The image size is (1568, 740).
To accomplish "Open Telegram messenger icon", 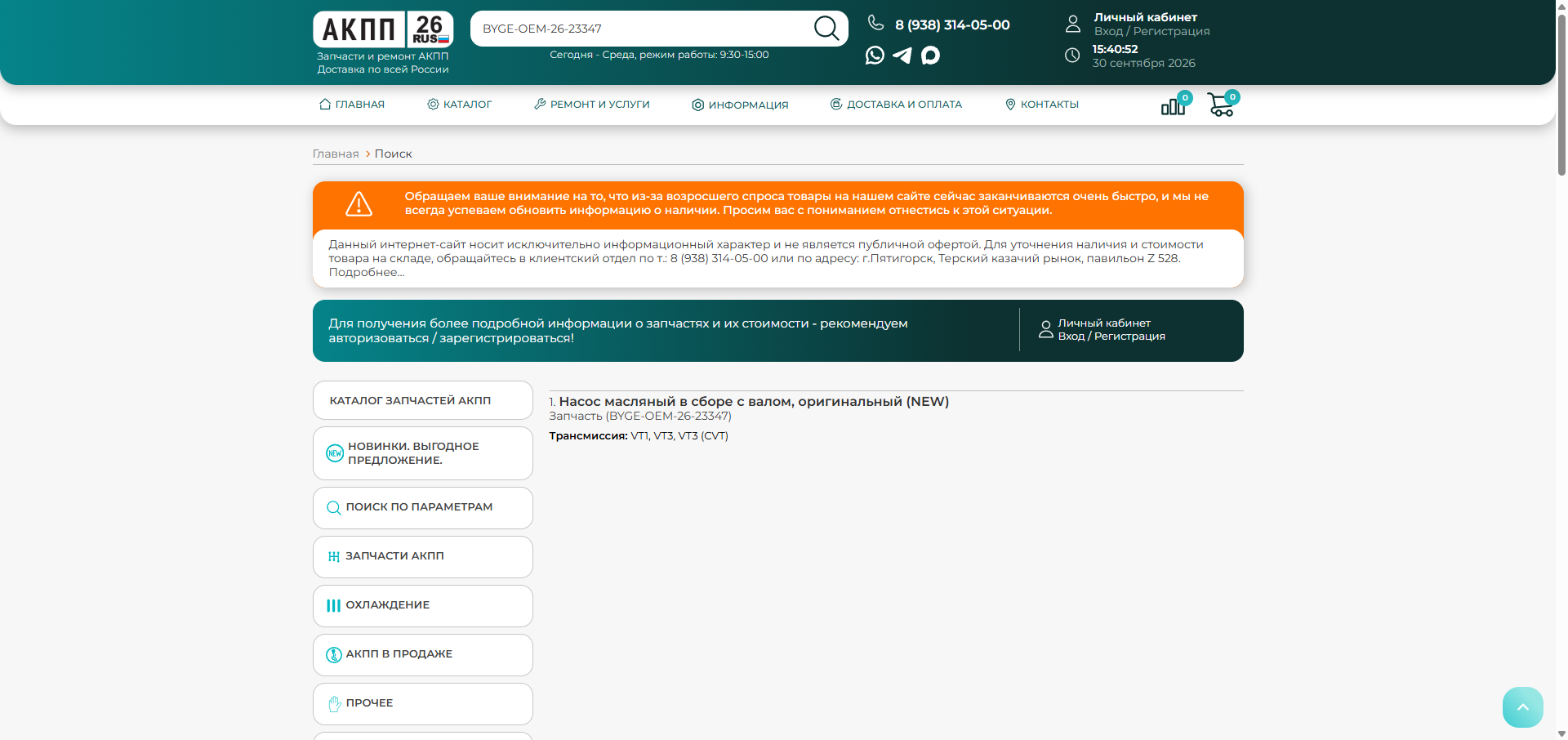I will [x=902, y=56].
